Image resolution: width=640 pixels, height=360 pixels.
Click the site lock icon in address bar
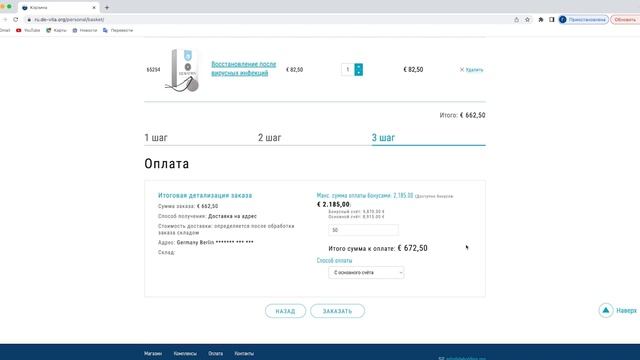[x=29, y=20]
